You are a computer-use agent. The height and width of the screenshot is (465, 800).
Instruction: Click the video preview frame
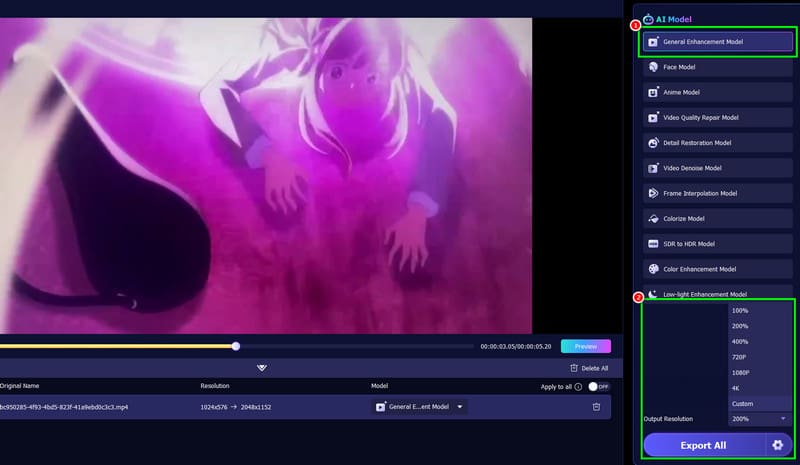(x=266, y=176)
